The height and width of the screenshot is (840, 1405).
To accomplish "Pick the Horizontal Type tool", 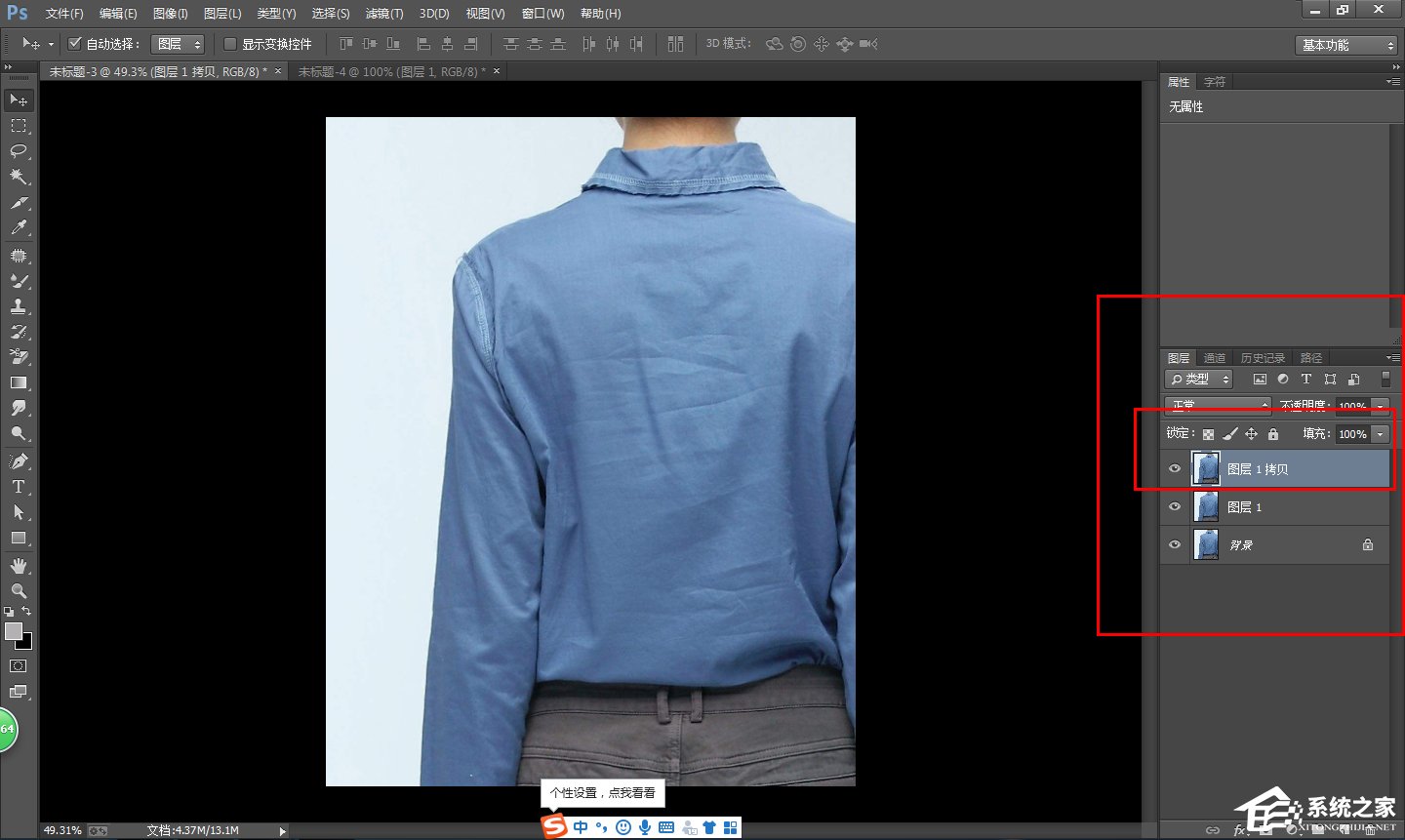I will pyautogui.click(x=19, y=487).
